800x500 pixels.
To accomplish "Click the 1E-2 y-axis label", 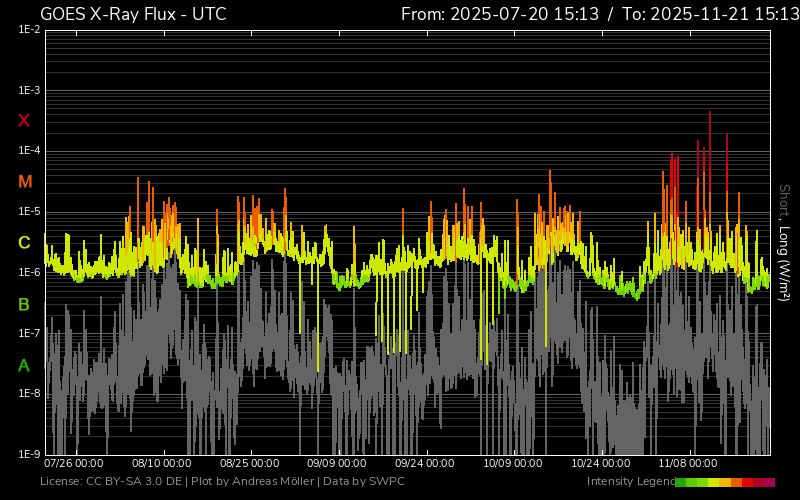I will pos(29,30).
